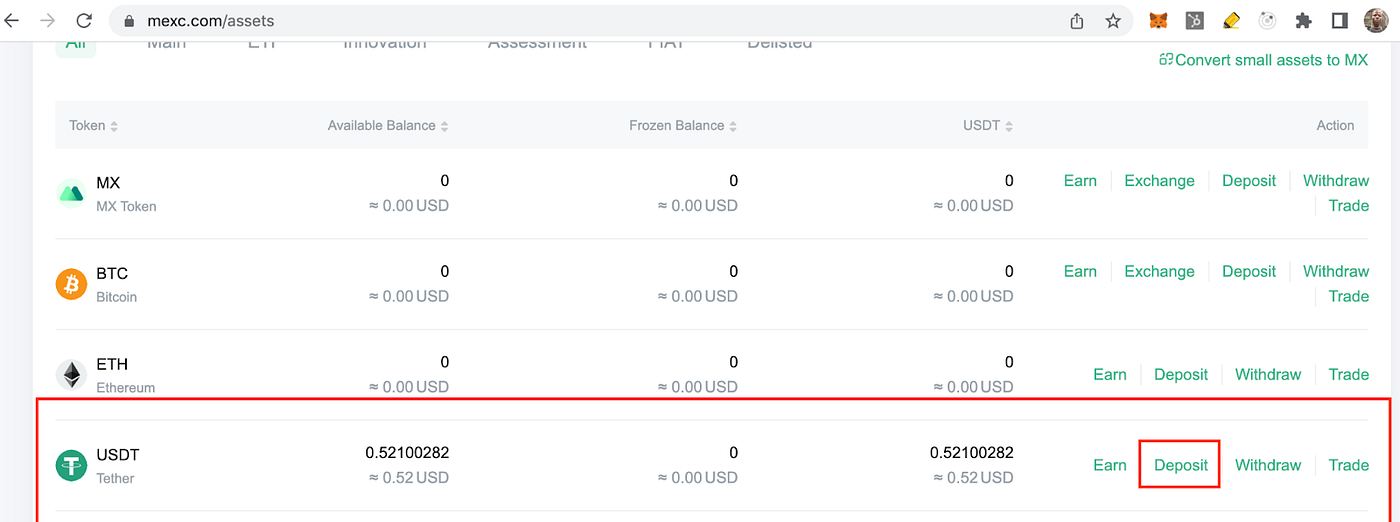Click the MX token logo
The width and height of the screenshot is (1400, 522).
tap(71, 193)
